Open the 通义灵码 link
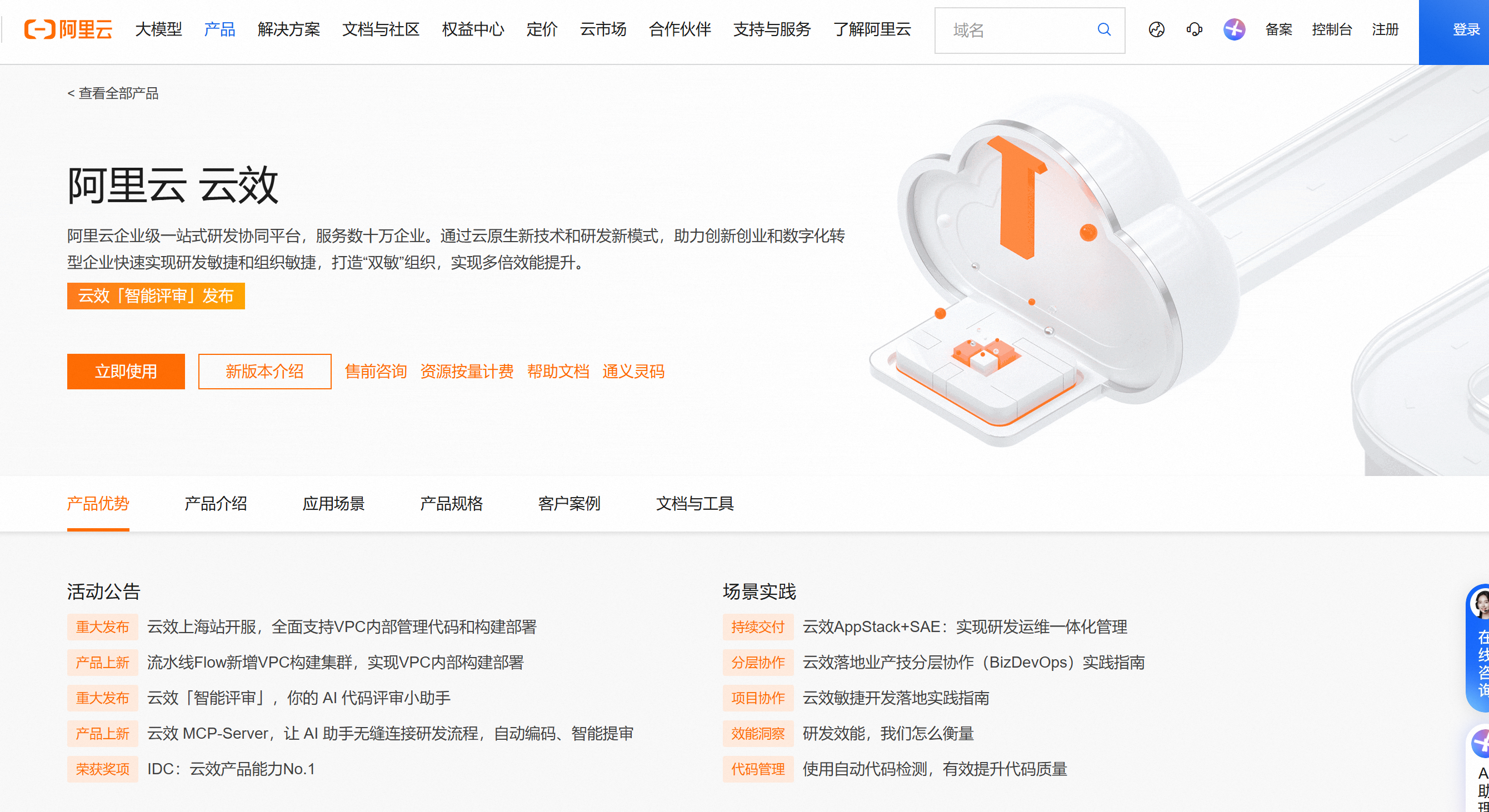1489x812 pixels. [633, 372]
